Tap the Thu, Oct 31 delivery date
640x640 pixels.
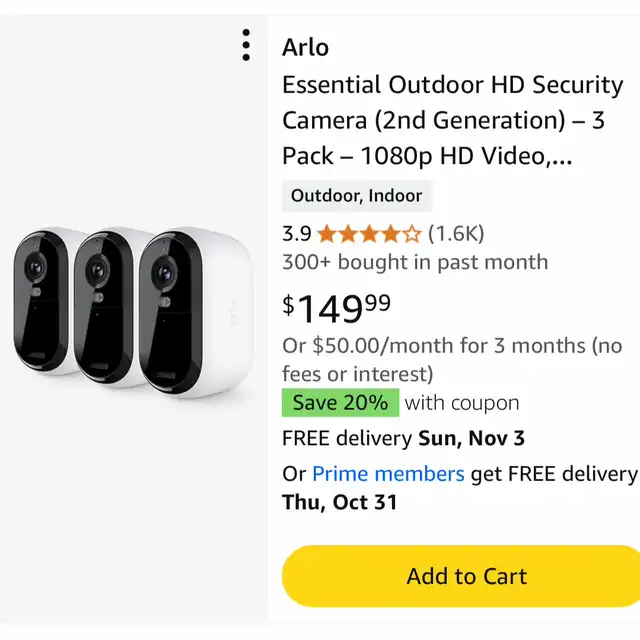coord(339,502)
